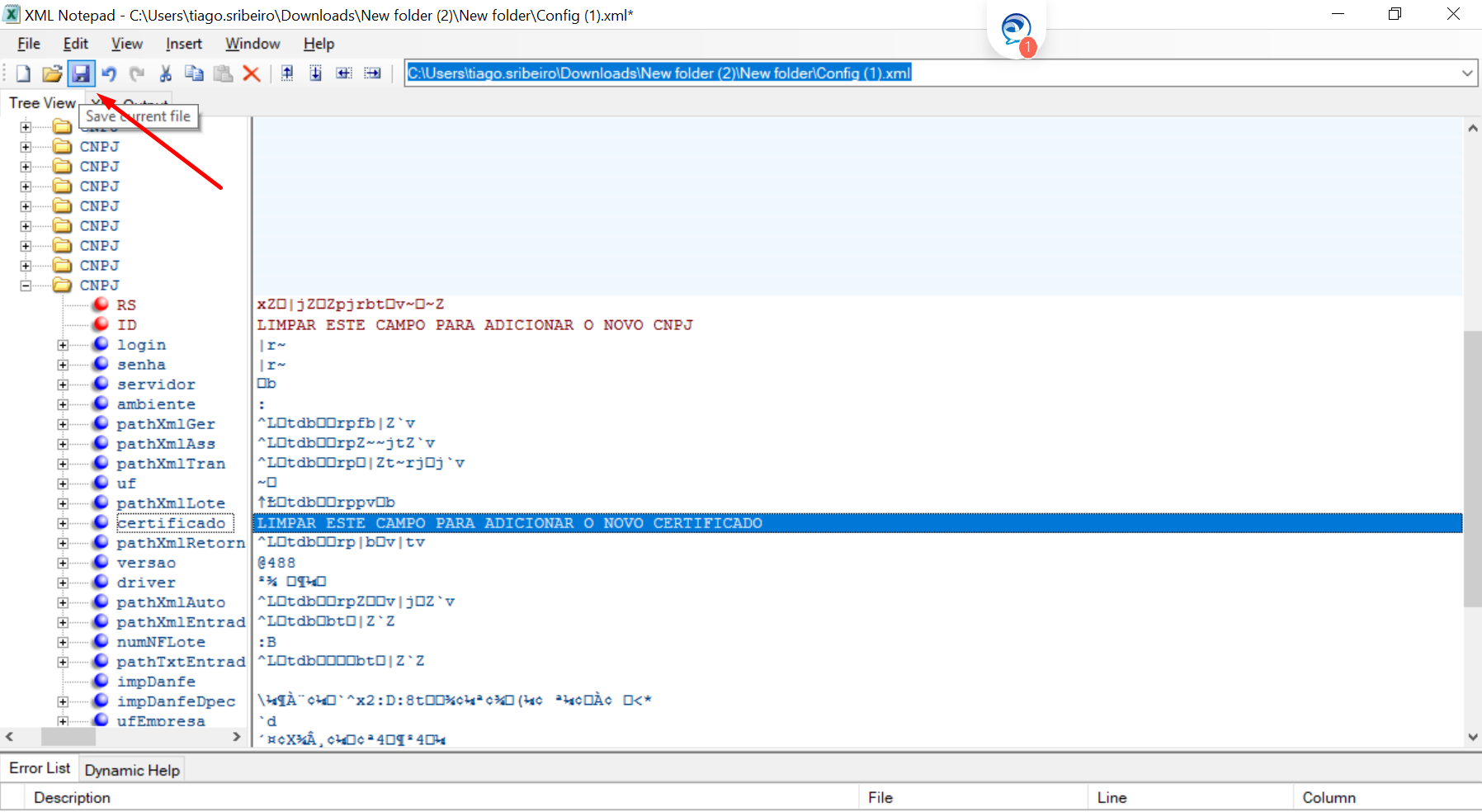Screen dimensions: 1482x812
Task: Open the Window menu
Action: pyautogui.click(x=253, y=44)
